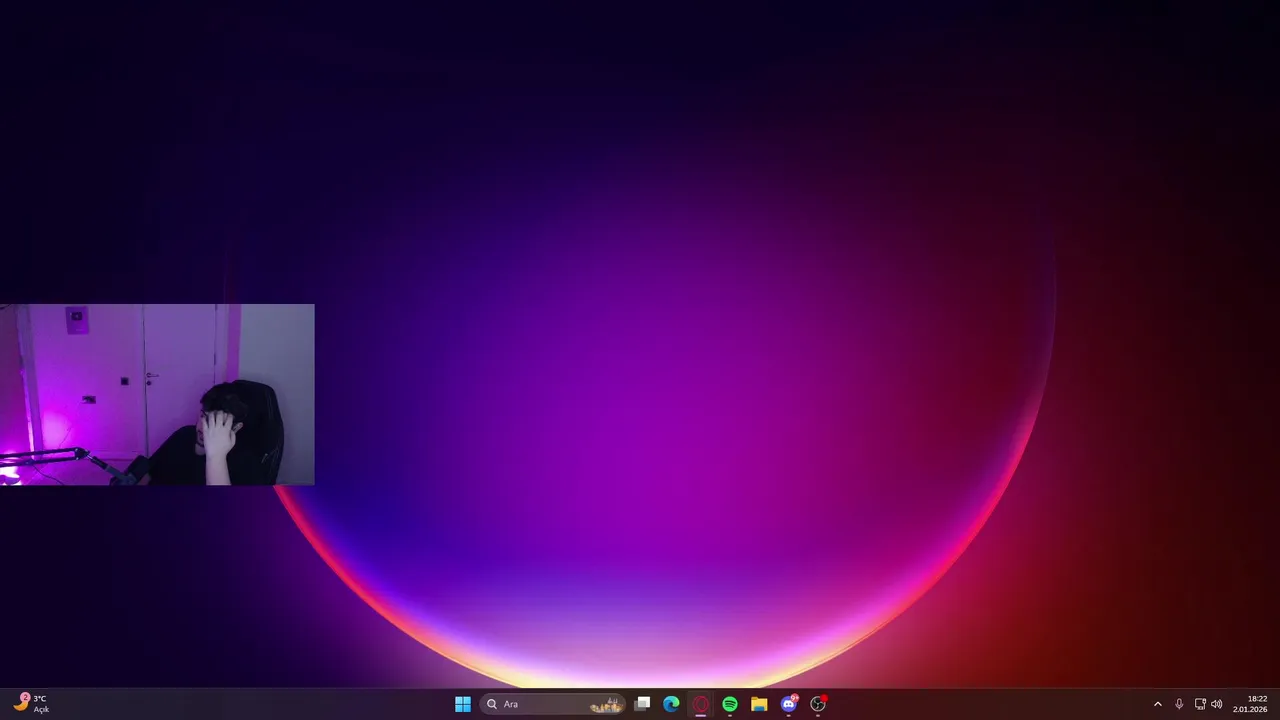Open Discord from the taskbar
This screenshot has width=1280, height=720.
(x=789, y=704)
